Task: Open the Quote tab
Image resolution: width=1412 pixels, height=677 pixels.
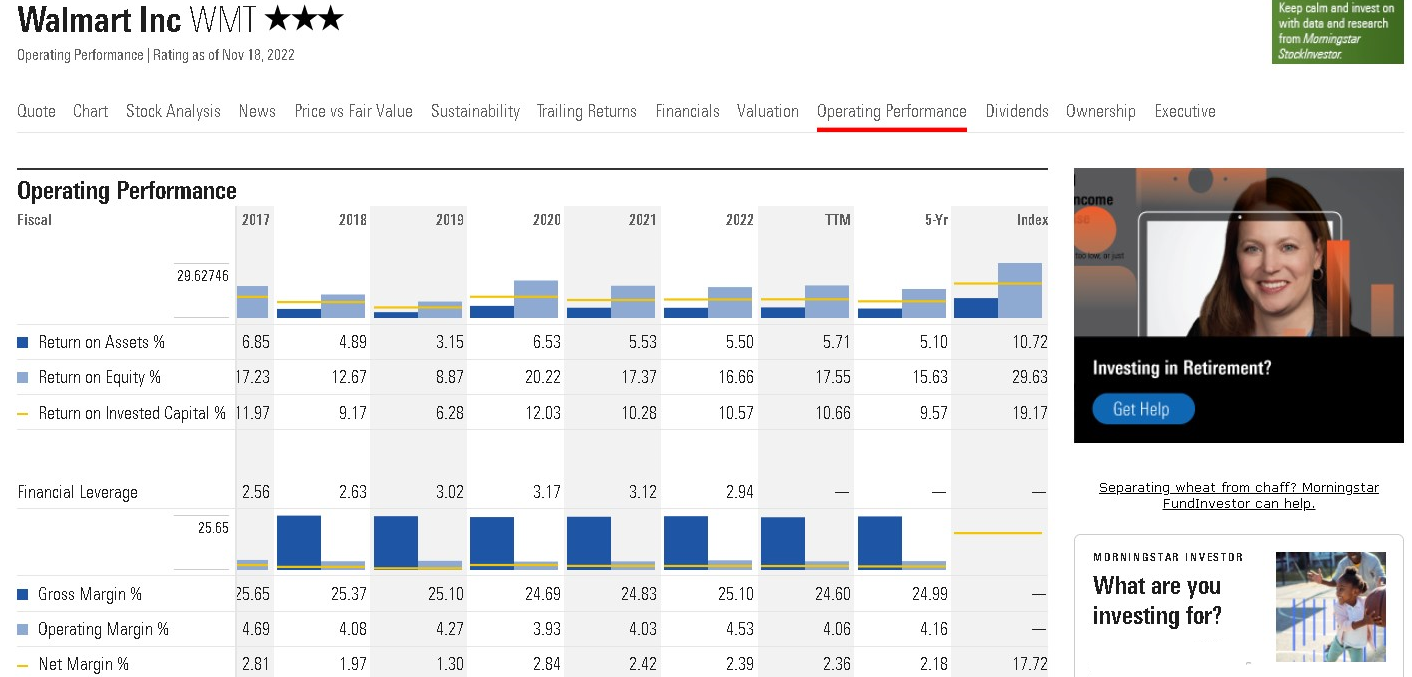Action: point(36,111)
